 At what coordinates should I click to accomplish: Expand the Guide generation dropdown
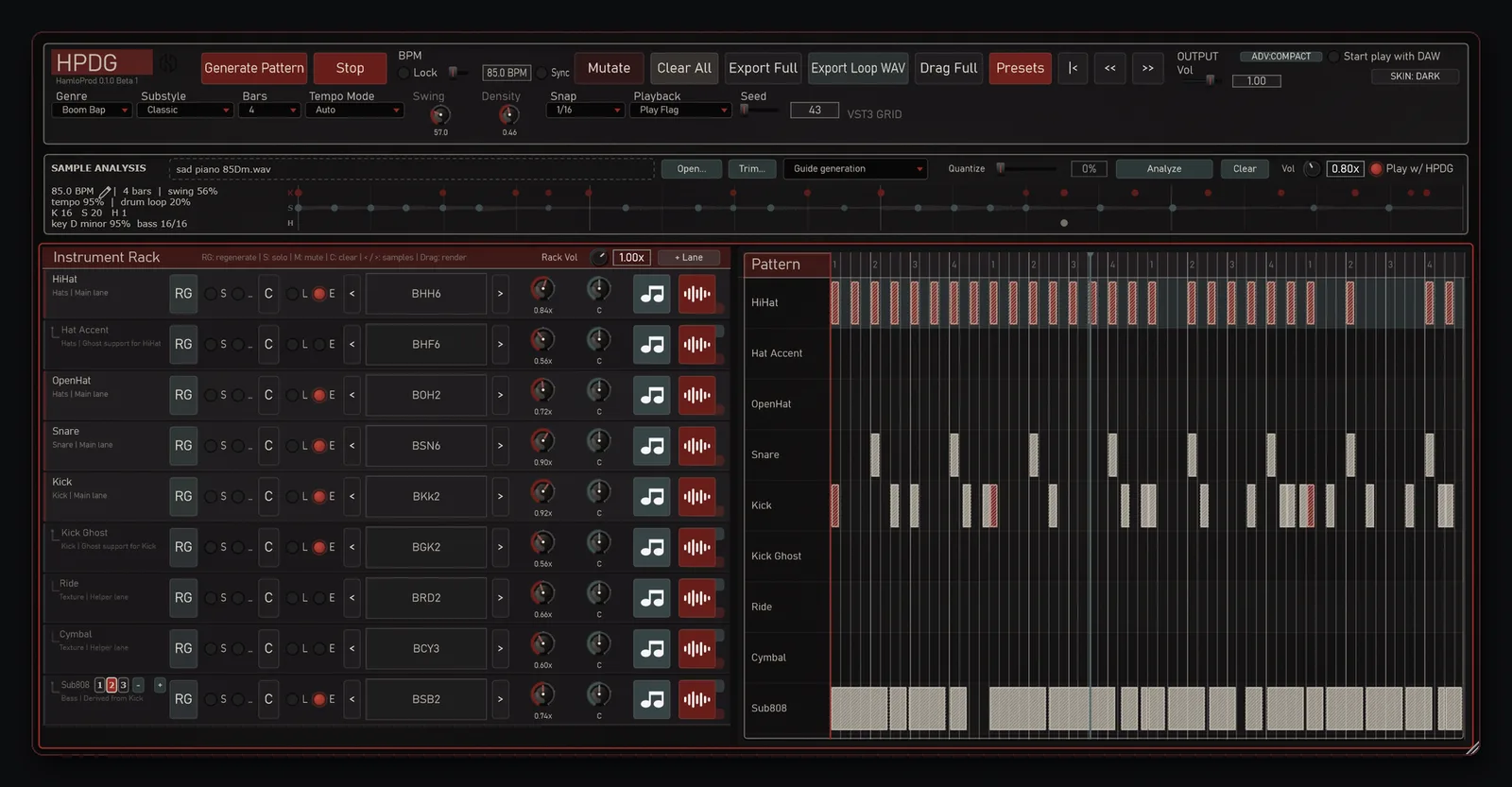coord(856,169)
